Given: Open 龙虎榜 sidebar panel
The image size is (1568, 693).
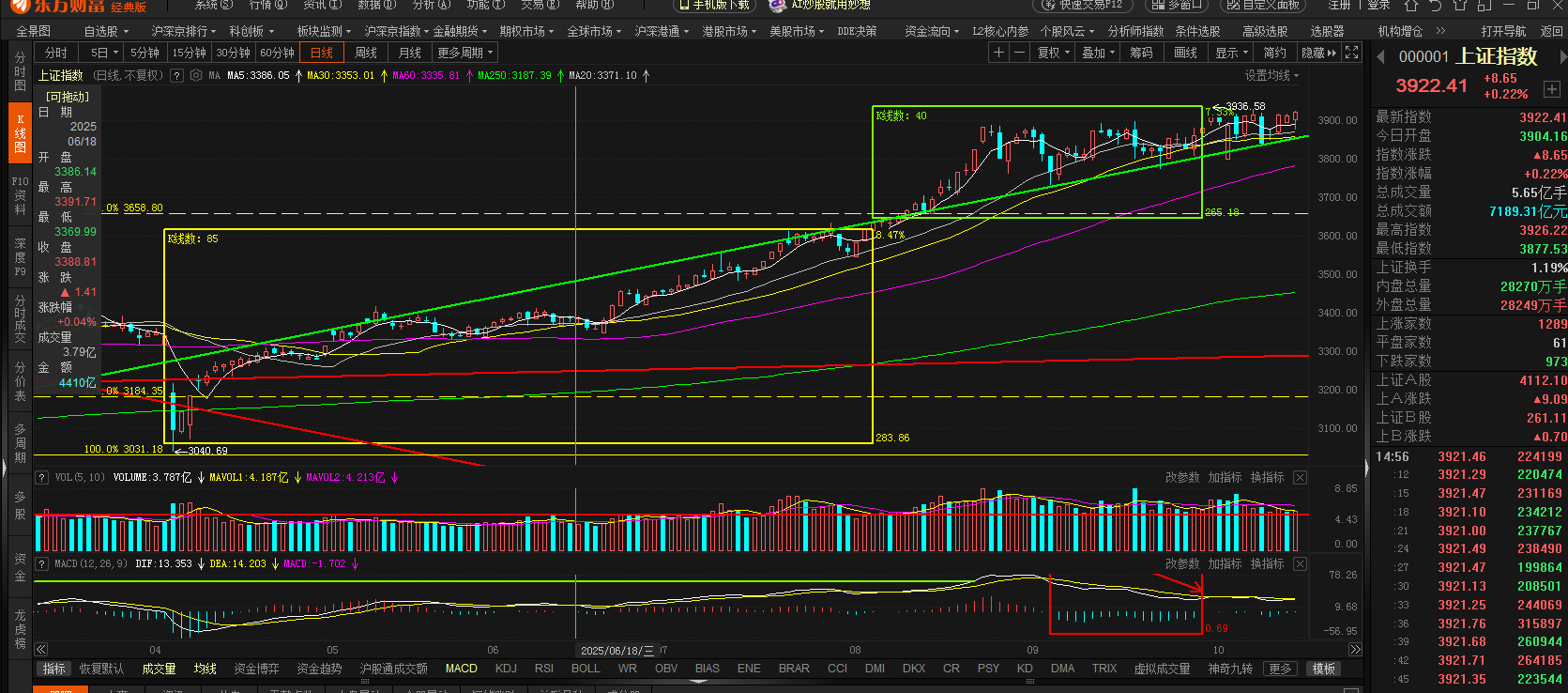Looking at the screenshot, I should point(20,628).
